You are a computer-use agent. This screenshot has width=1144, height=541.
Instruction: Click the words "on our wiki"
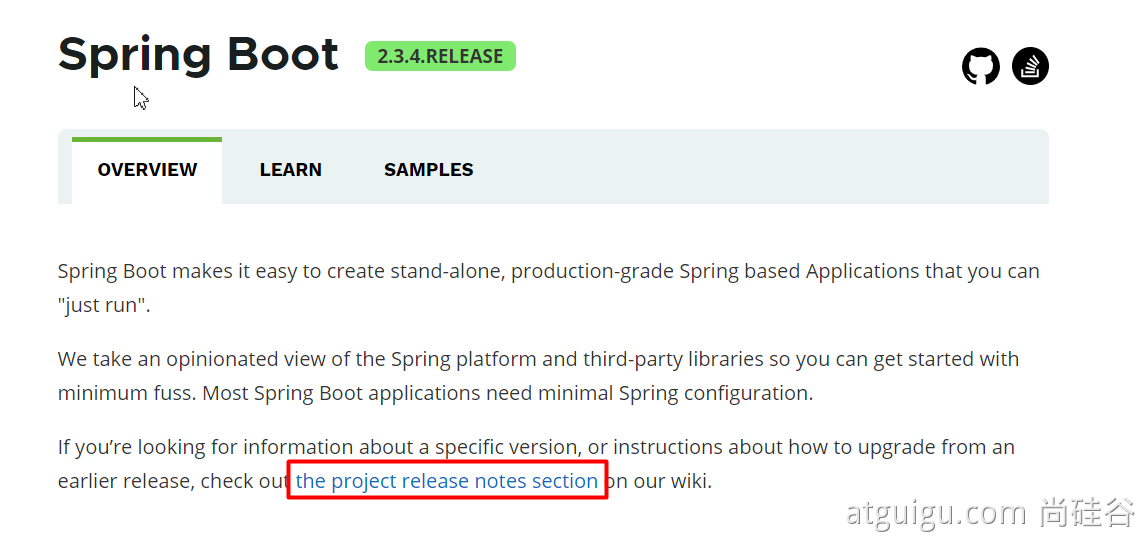point(660,481)
